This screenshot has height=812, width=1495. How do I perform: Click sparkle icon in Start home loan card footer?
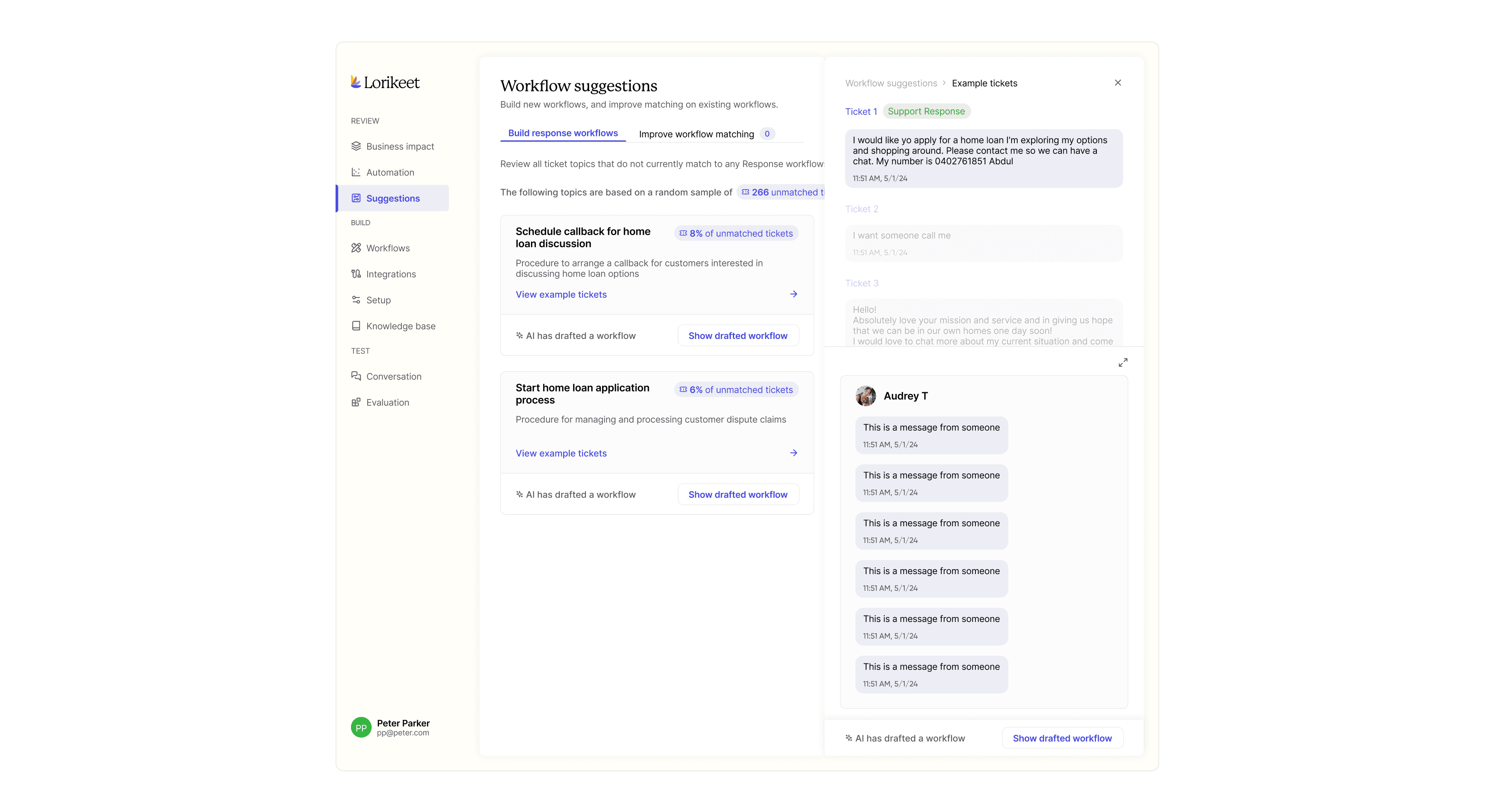pyautogui.click(x=520, y=494)
